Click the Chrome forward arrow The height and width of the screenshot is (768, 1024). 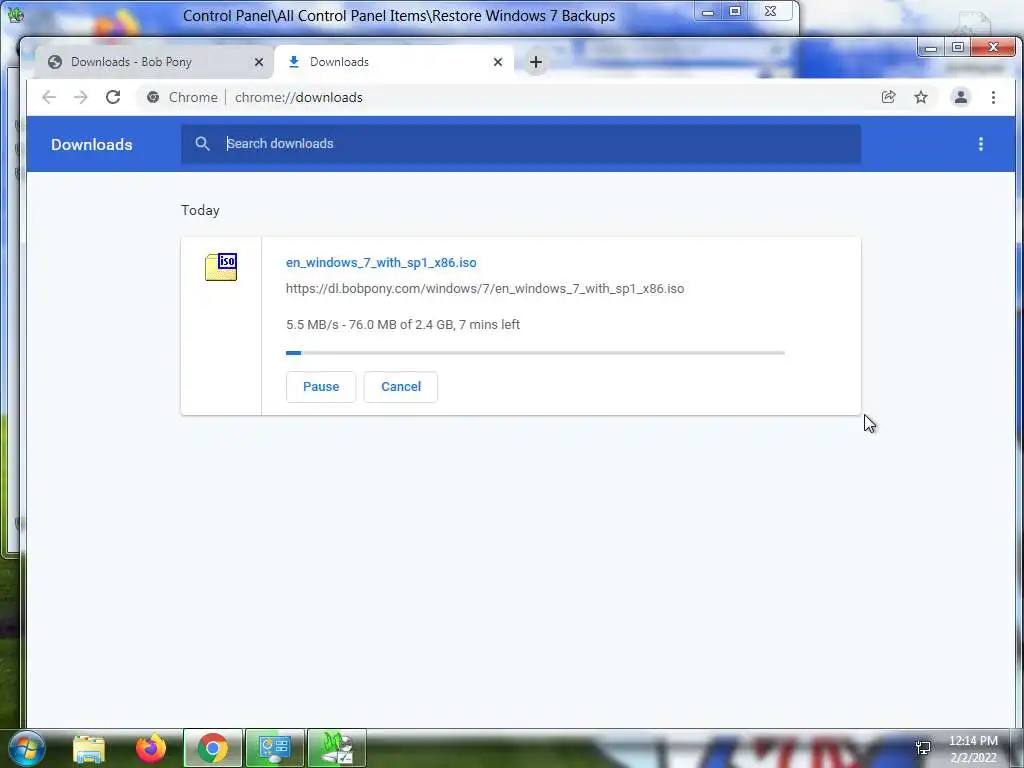point(80,97)
